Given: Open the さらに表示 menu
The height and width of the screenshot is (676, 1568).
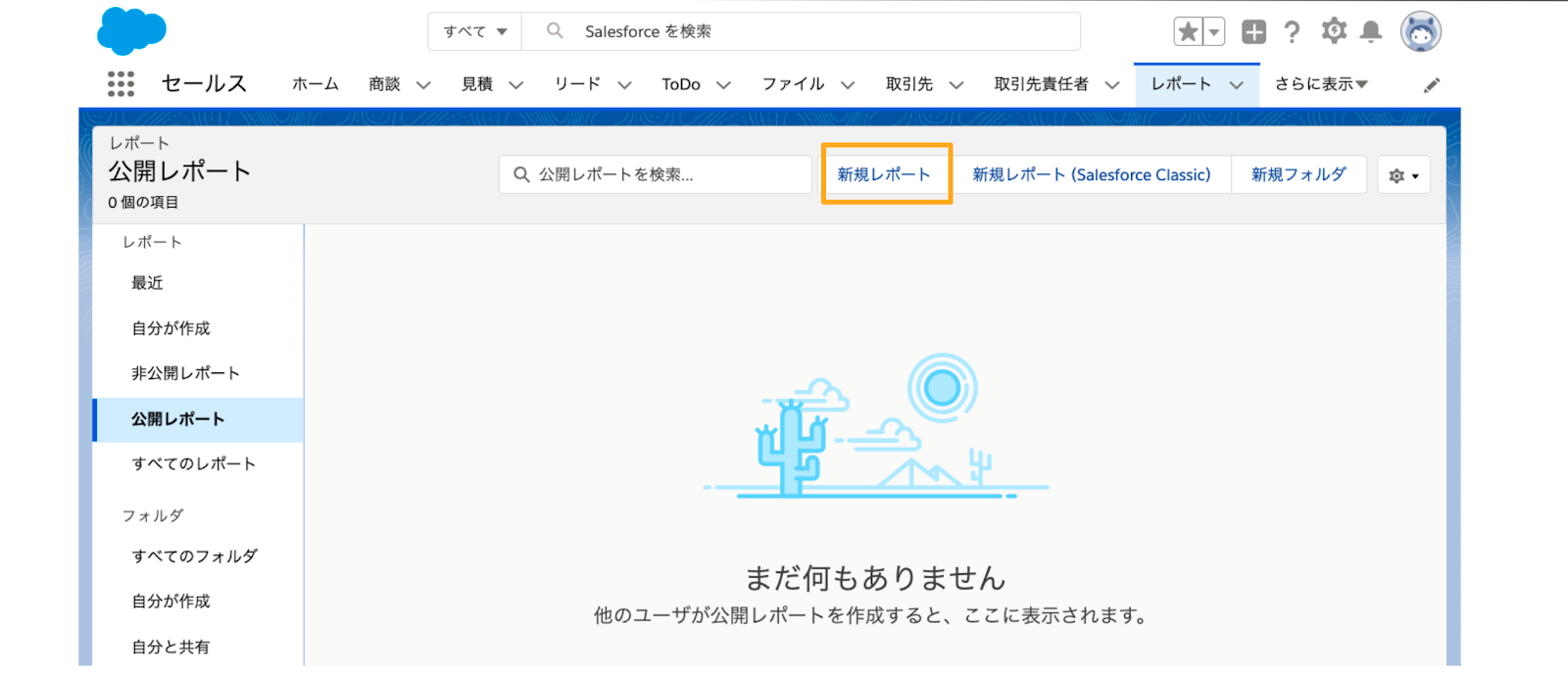Looking at the screenshot, I should (1321, 84).
